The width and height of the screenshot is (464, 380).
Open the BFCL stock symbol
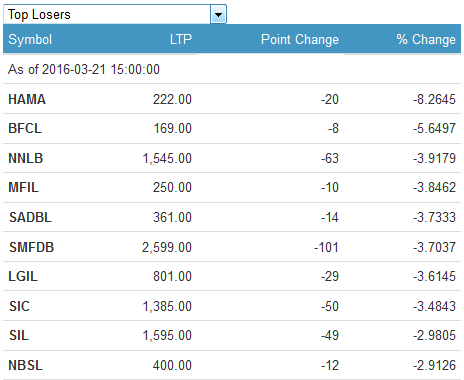click(x=25, y=128)
